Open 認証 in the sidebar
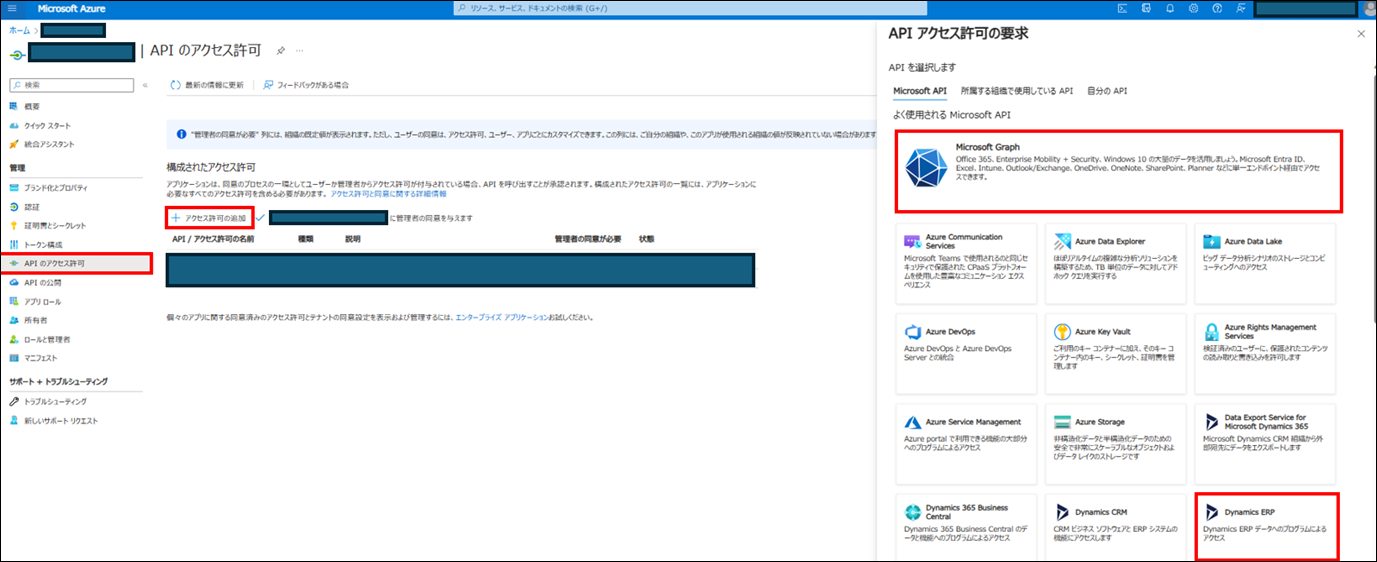 click(x=33, y=206)
